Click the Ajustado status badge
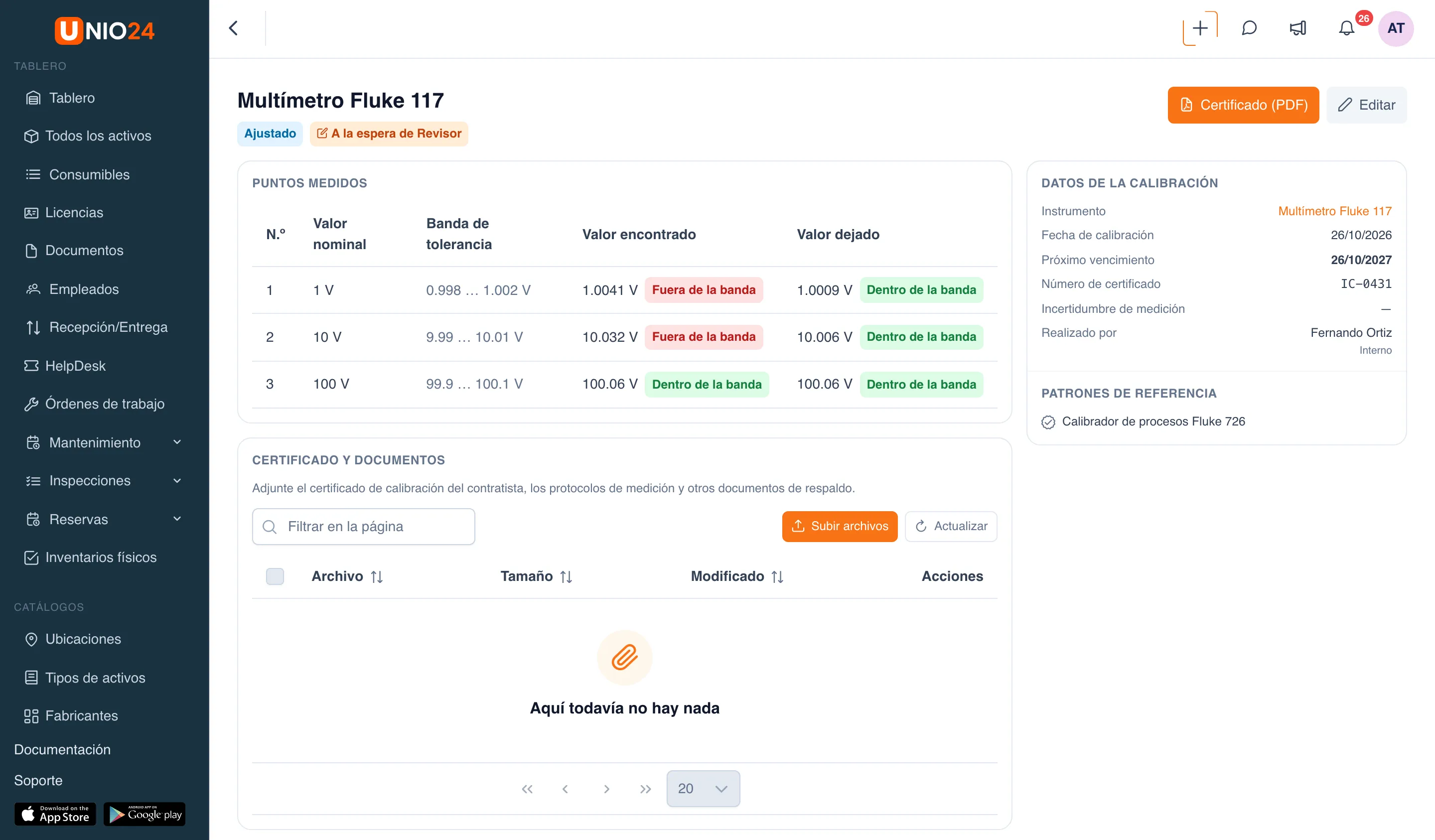The width and height of the screenshot is (1435, 840). click(x=270, y=134)
